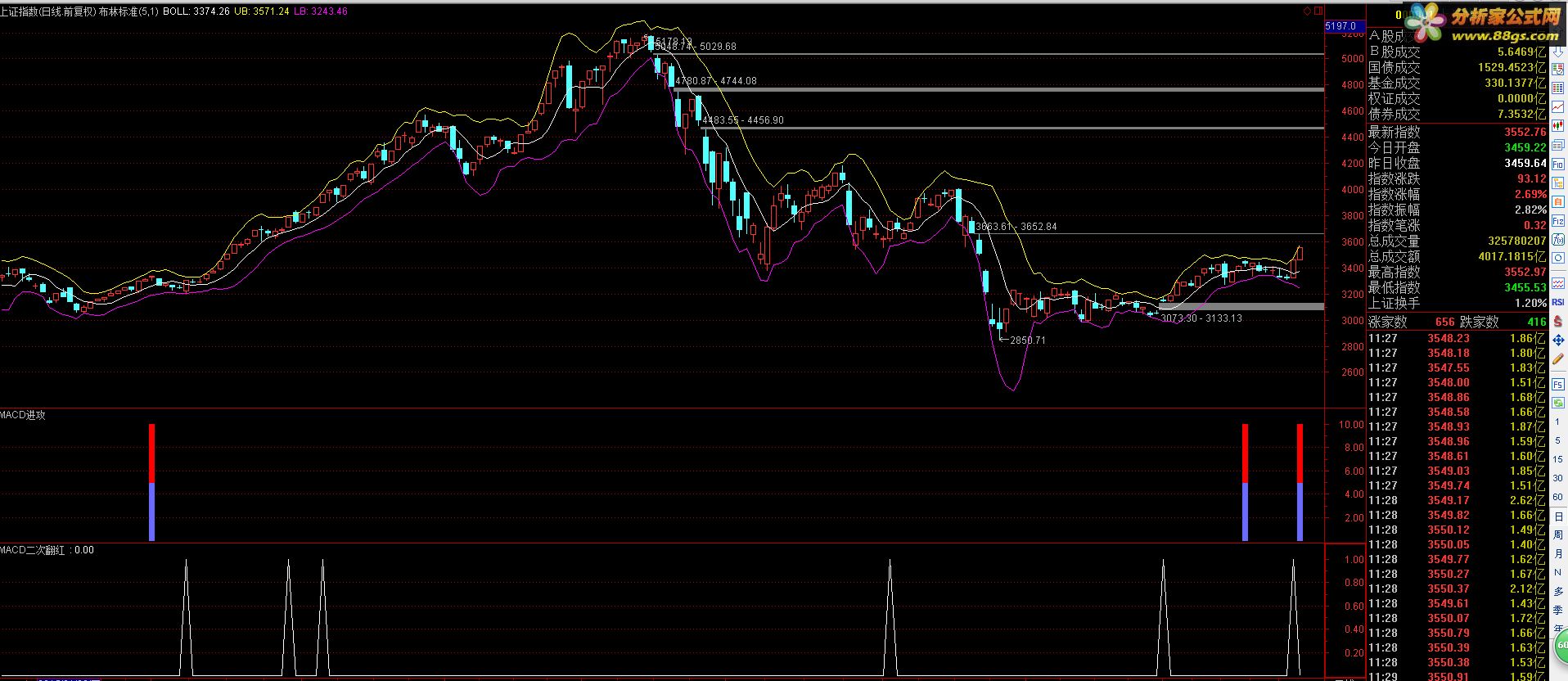Screen dimensions: 1568x681
Task: Click the red square icon atop chart
Action: pos(1318,11)
